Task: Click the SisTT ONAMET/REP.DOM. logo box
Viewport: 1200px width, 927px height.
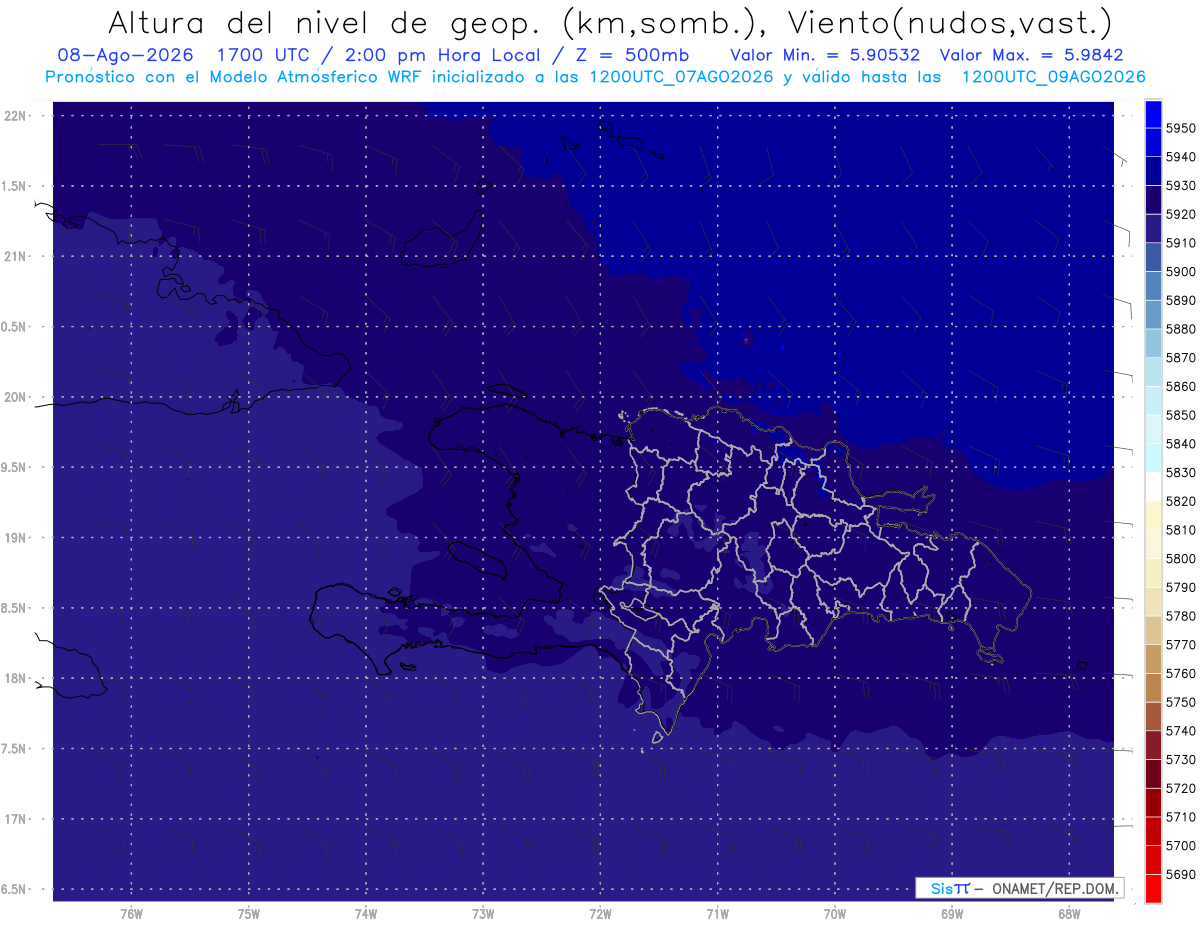Action: (x=1019, y=888)
